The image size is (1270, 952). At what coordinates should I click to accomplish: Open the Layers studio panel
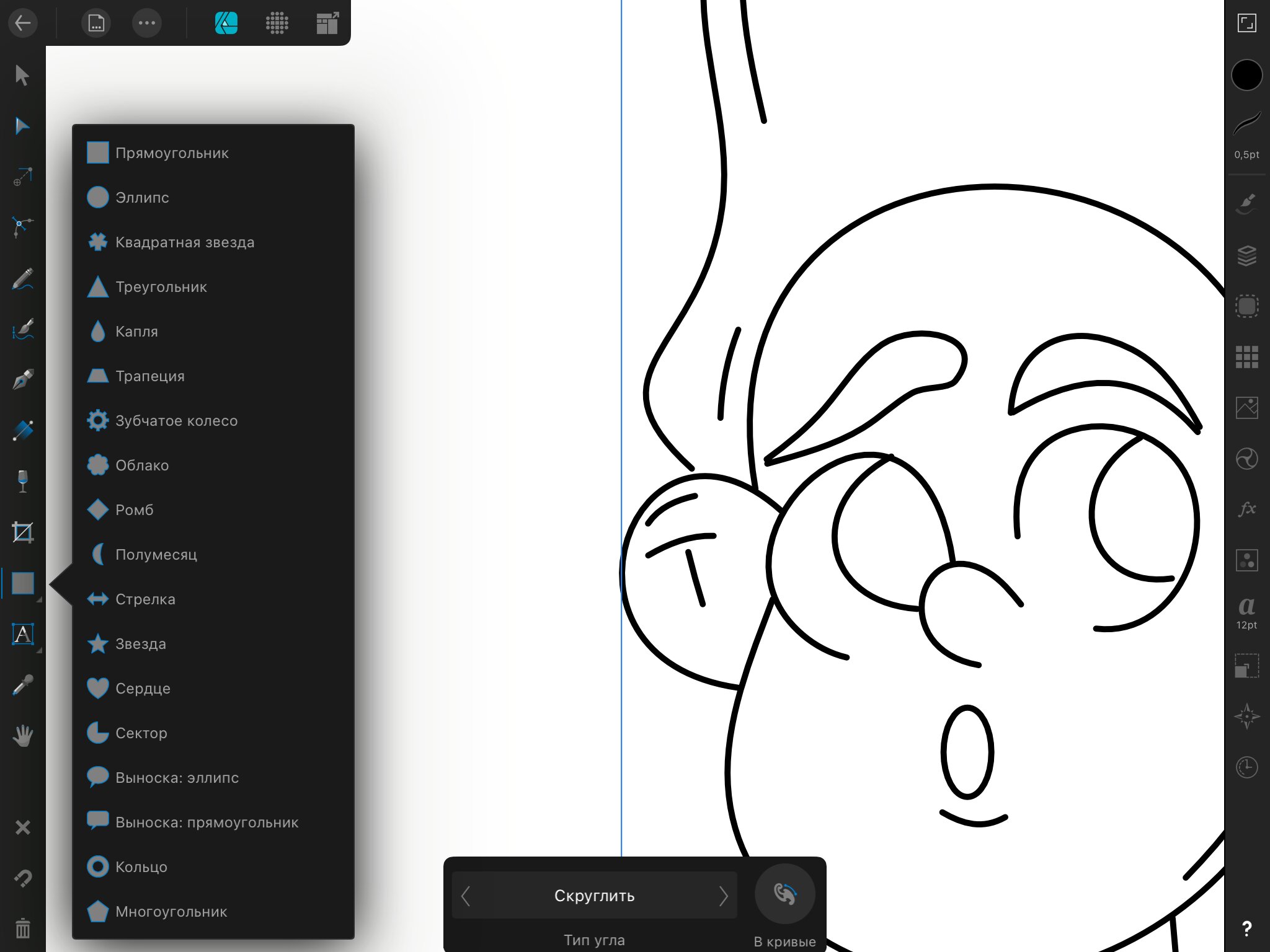[1246, 255]
